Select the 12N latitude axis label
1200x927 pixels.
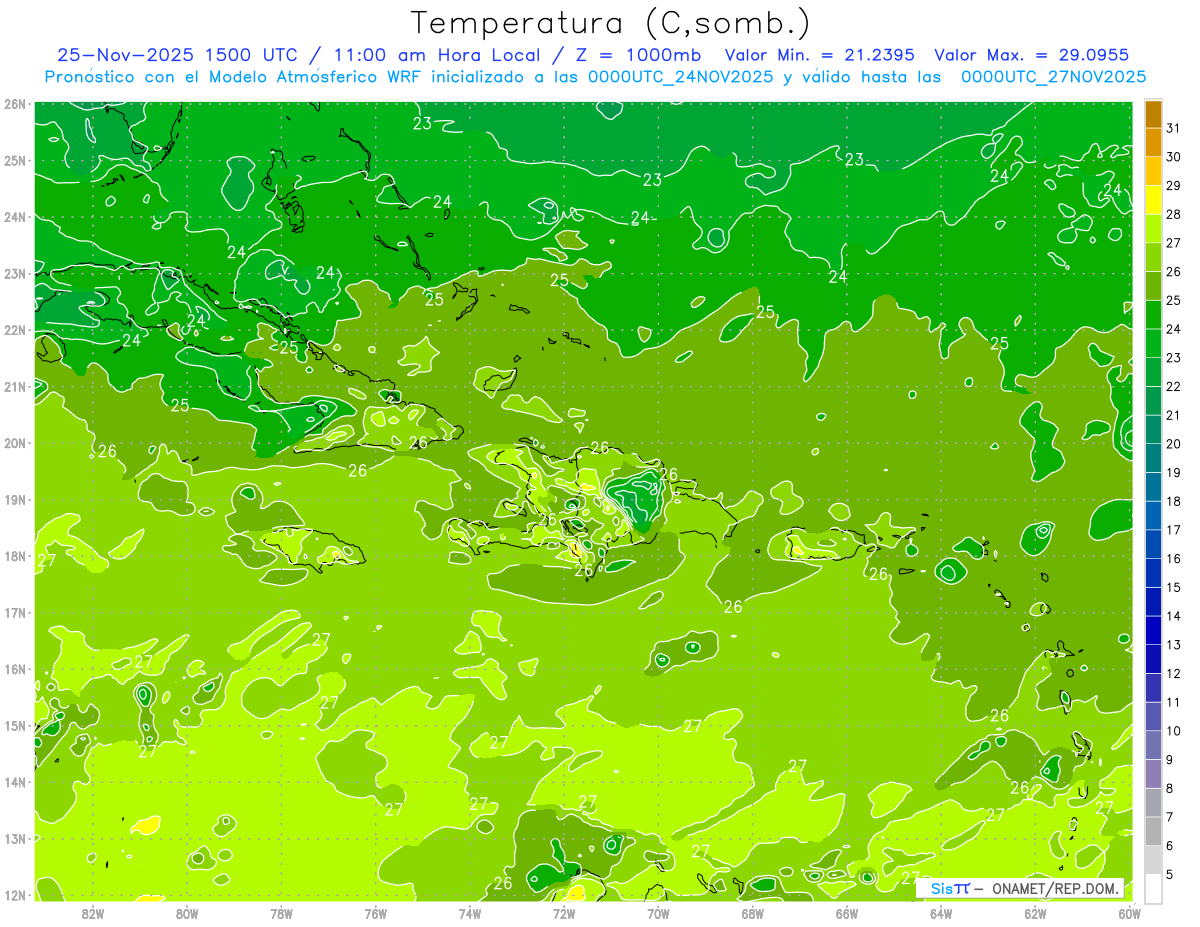pyautogui.click(x=15, y=895)
